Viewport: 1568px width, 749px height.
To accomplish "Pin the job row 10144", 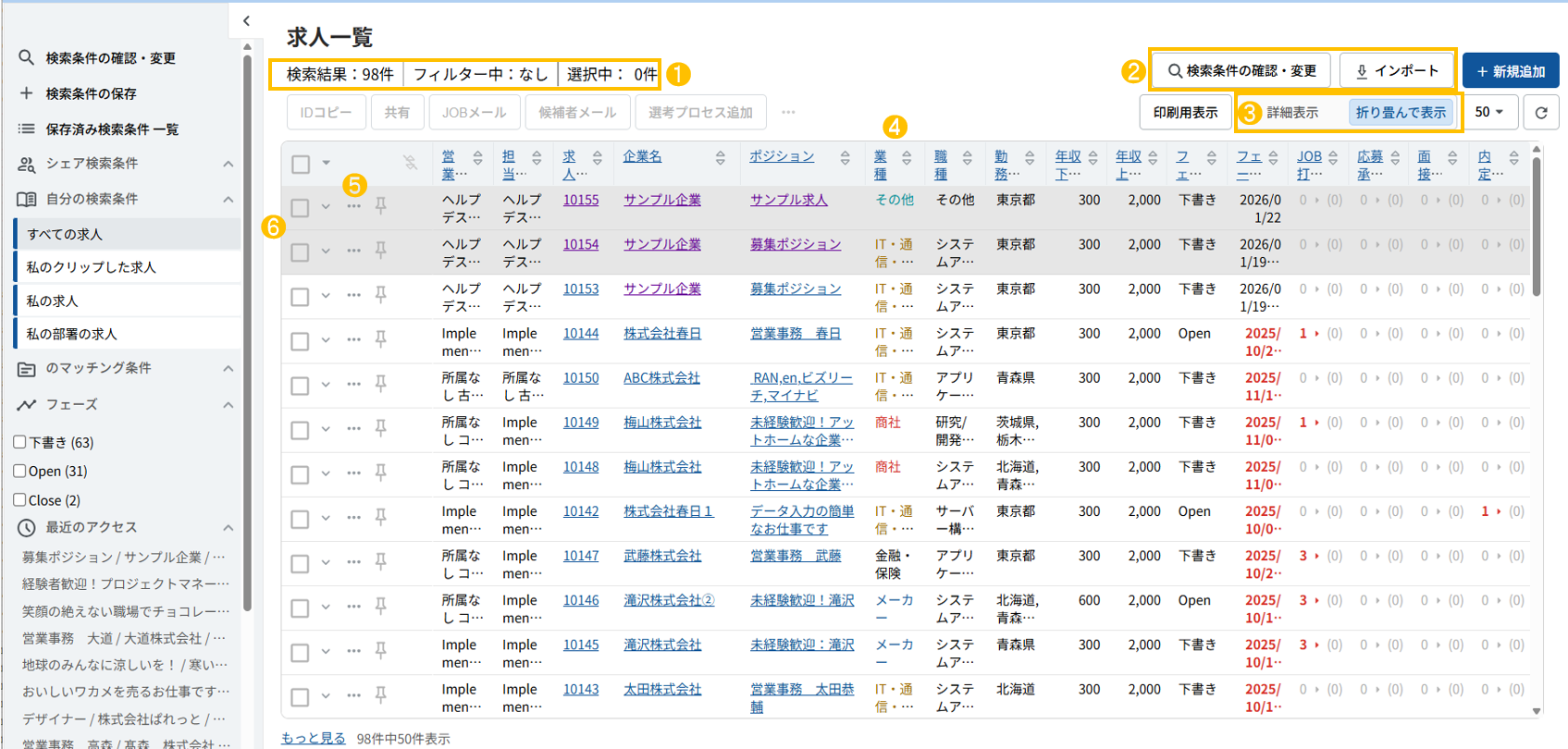I will coord(380,340).
